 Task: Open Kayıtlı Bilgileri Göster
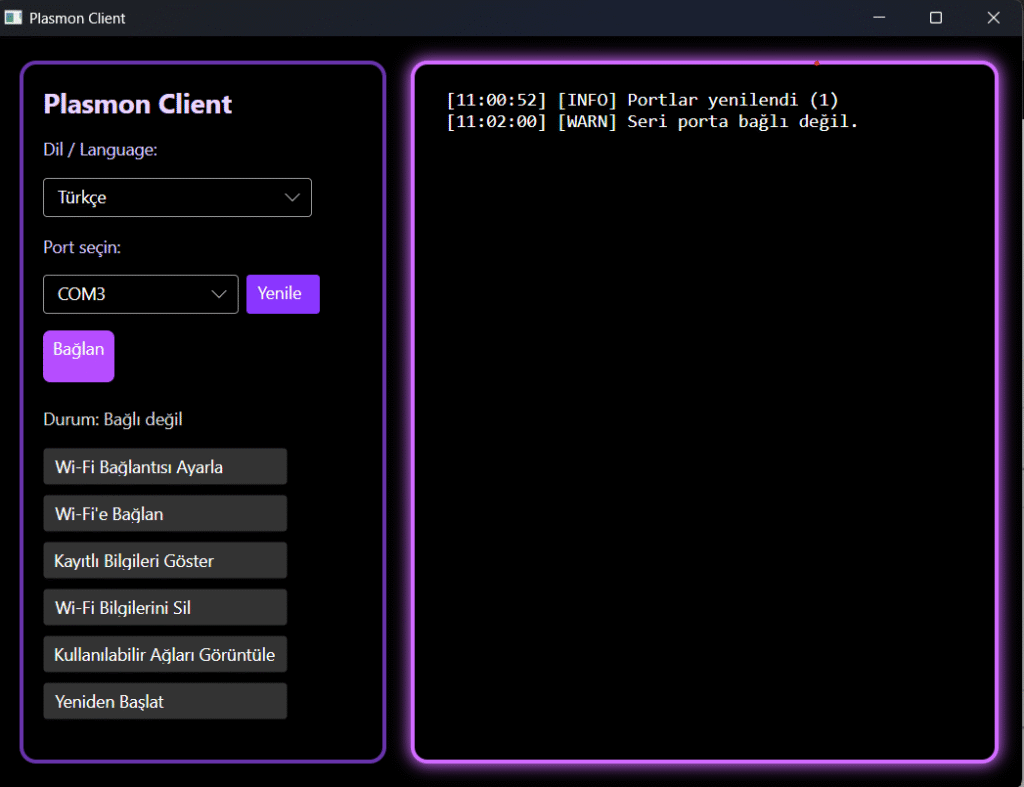[x=165, y=561]
